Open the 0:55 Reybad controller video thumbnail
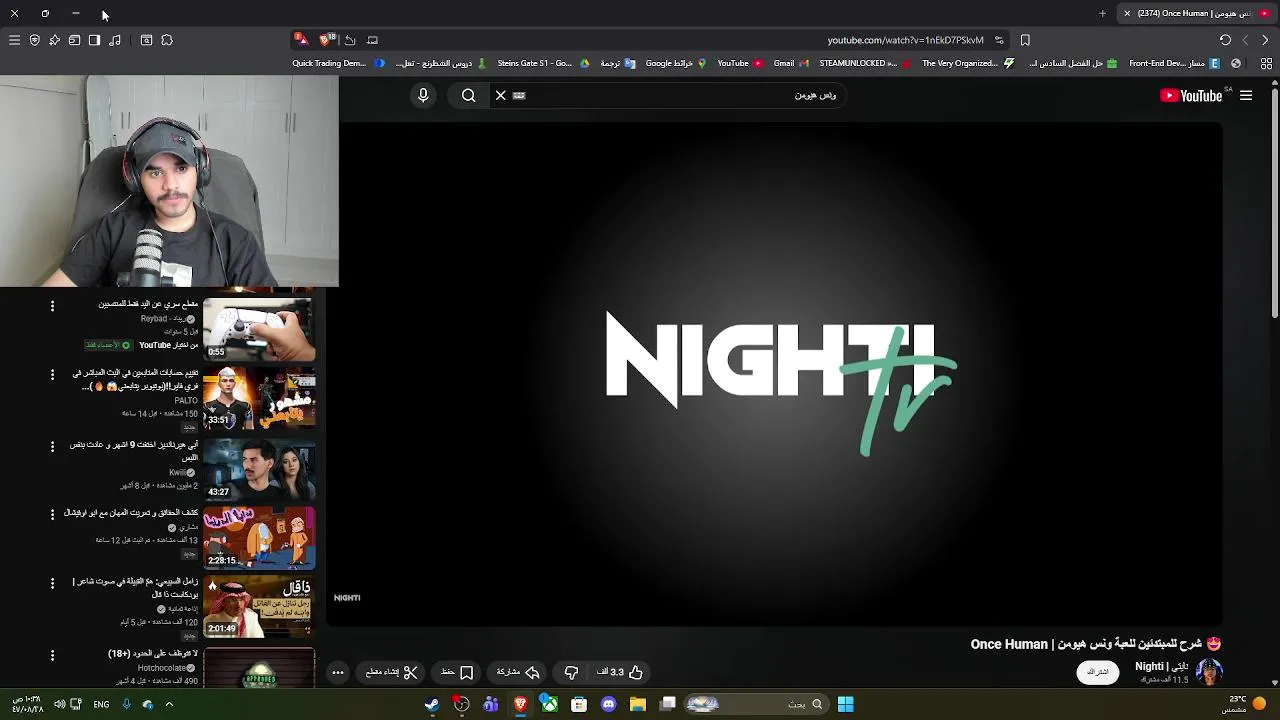 pyautogui.click(x=259, y=328)
